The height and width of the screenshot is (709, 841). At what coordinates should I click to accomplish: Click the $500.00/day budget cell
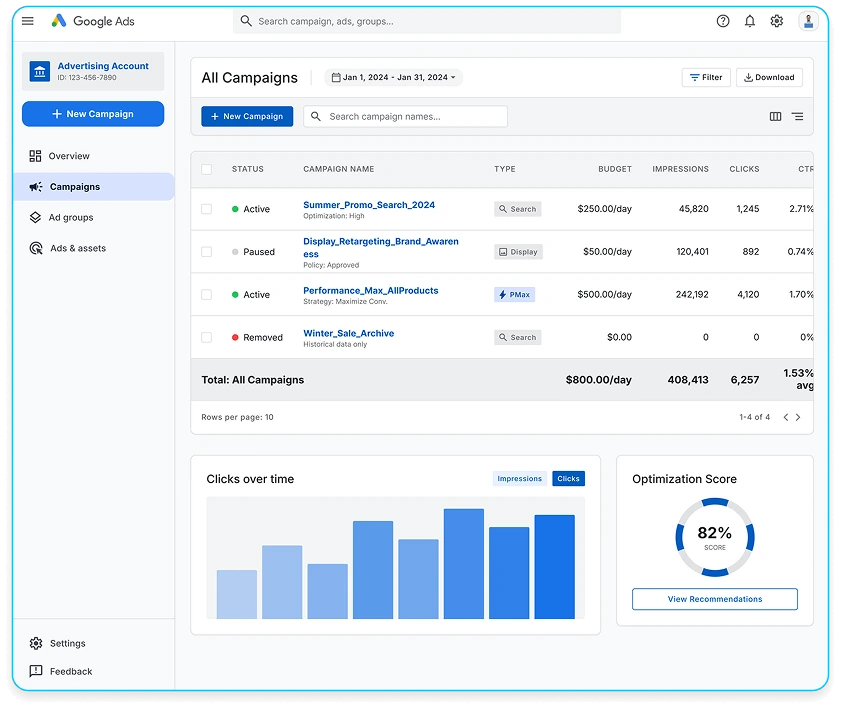coord(604,294)
